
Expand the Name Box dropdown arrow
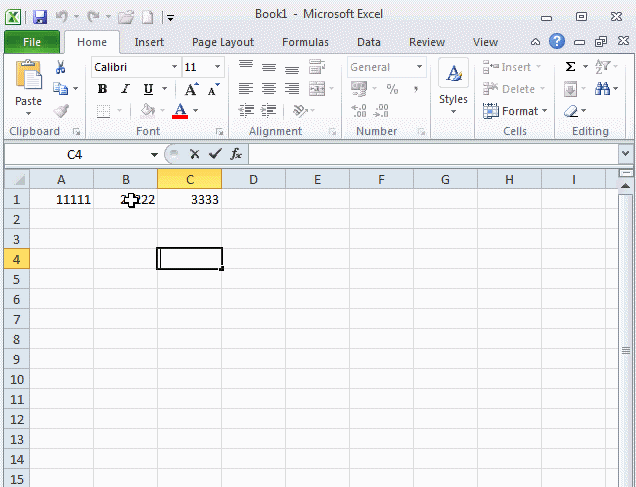(x=154, y=154)
